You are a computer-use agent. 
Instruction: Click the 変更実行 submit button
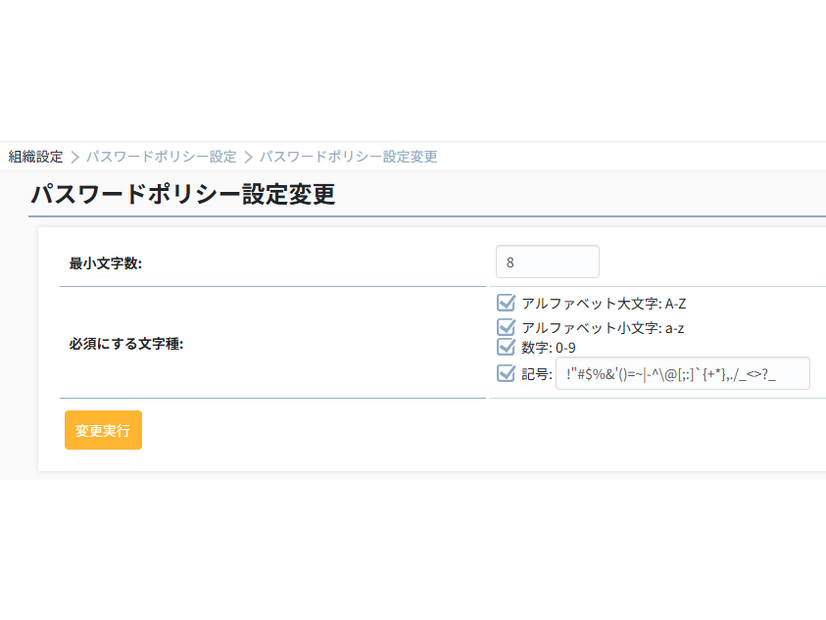coord(103,430)
